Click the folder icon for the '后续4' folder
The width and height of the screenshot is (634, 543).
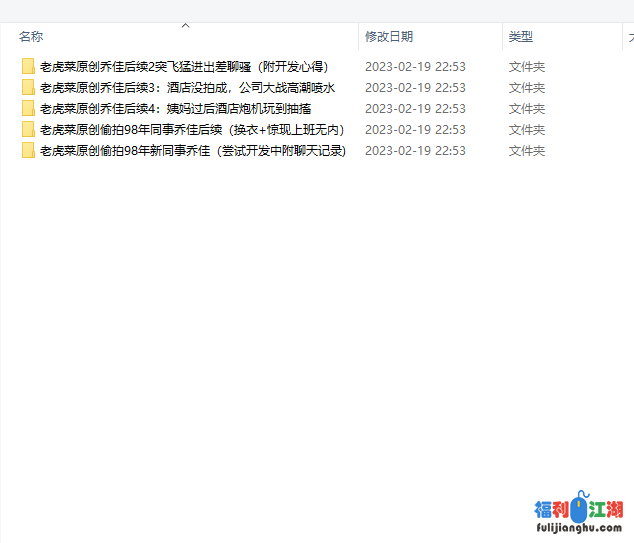[x=28, y=109]
